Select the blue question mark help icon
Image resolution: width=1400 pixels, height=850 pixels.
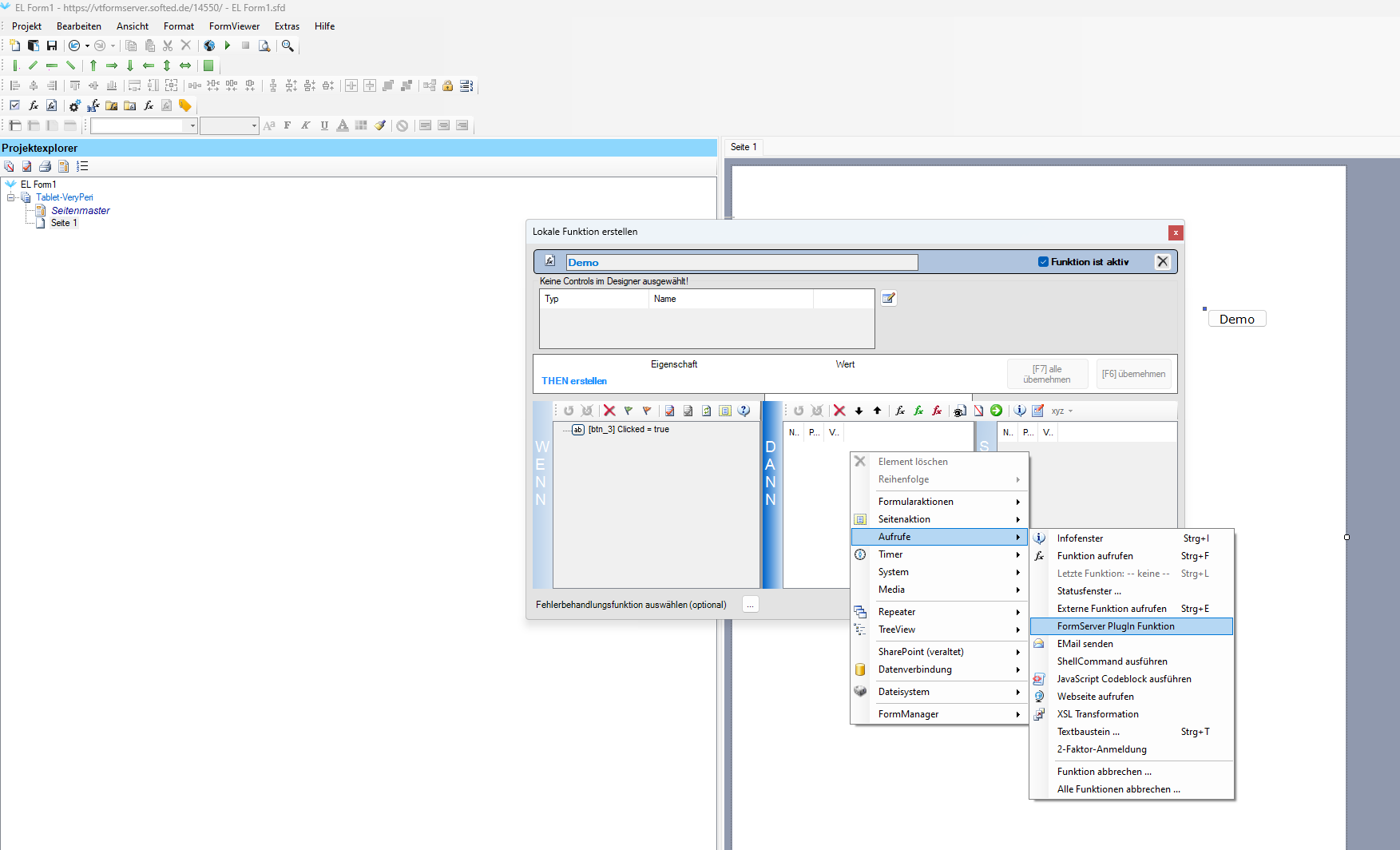pos(744,411)
